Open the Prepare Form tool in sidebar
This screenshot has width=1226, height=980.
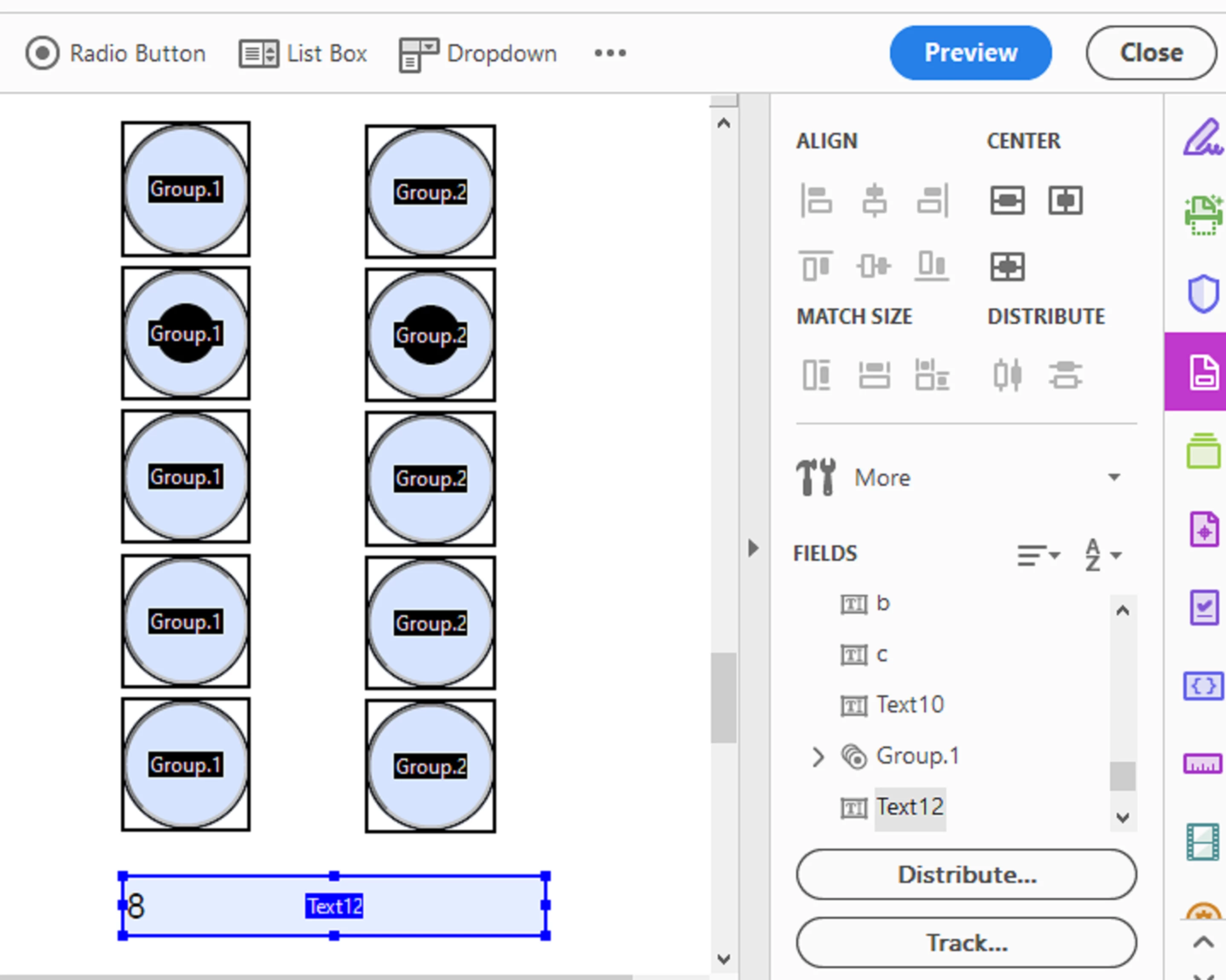click(x=1203, y=372)
